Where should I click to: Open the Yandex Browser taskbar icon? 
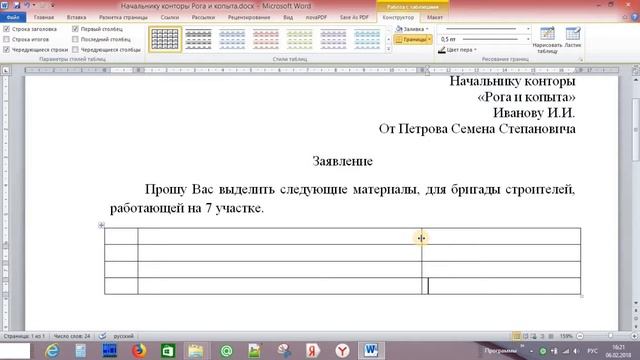(x=342, y=351)
